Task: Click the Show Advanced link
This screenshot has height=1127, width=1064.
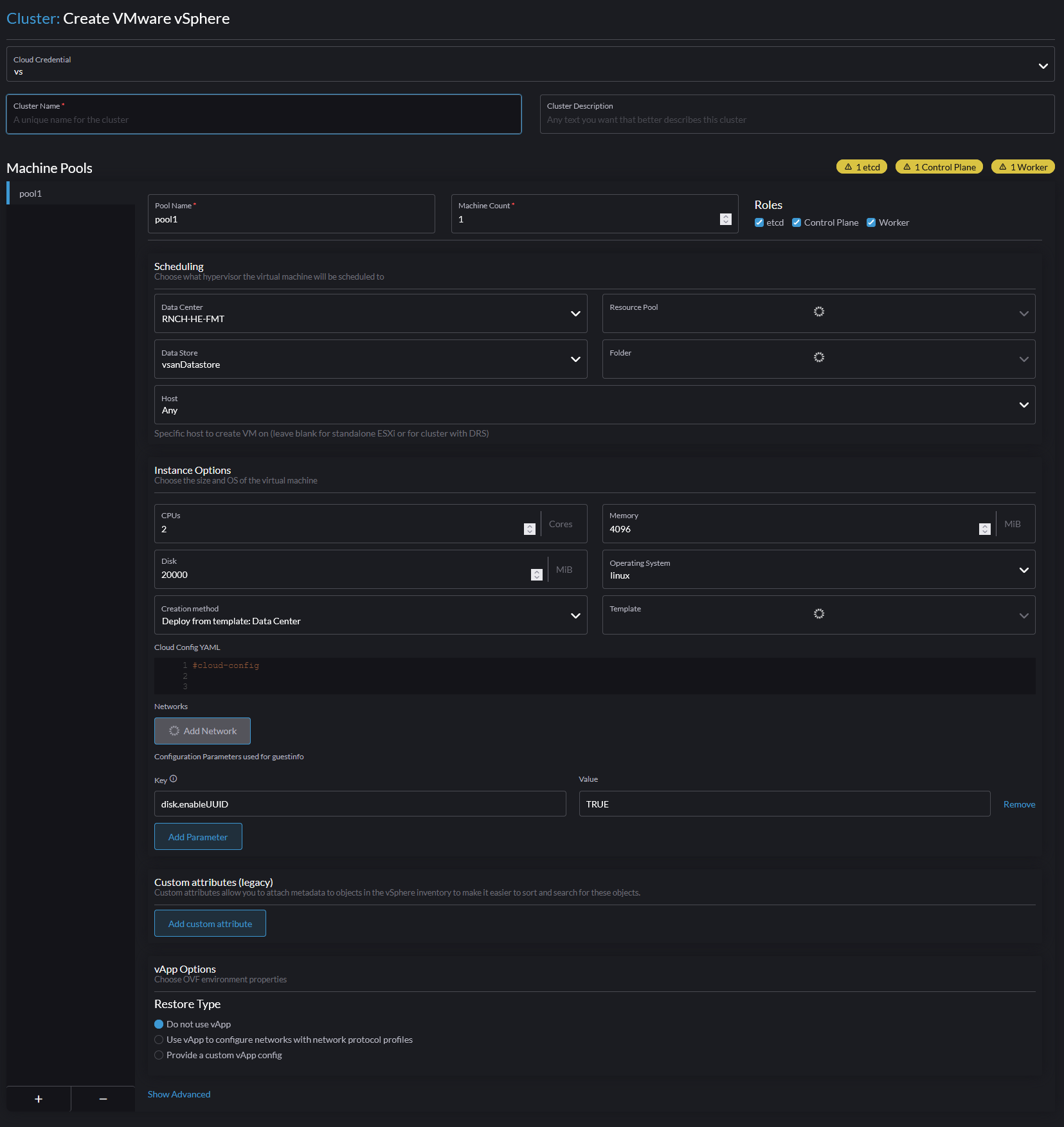Action: (x=179, y=1094)
